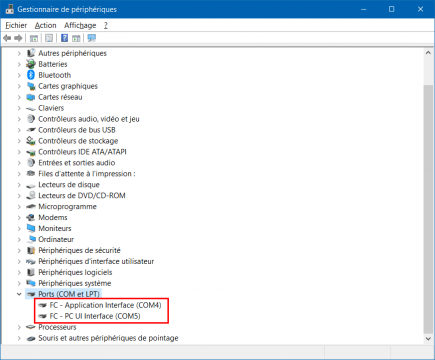Click the Batteries category icon
This screenshot has height=360, width=435.
click(x=31, y=64)
